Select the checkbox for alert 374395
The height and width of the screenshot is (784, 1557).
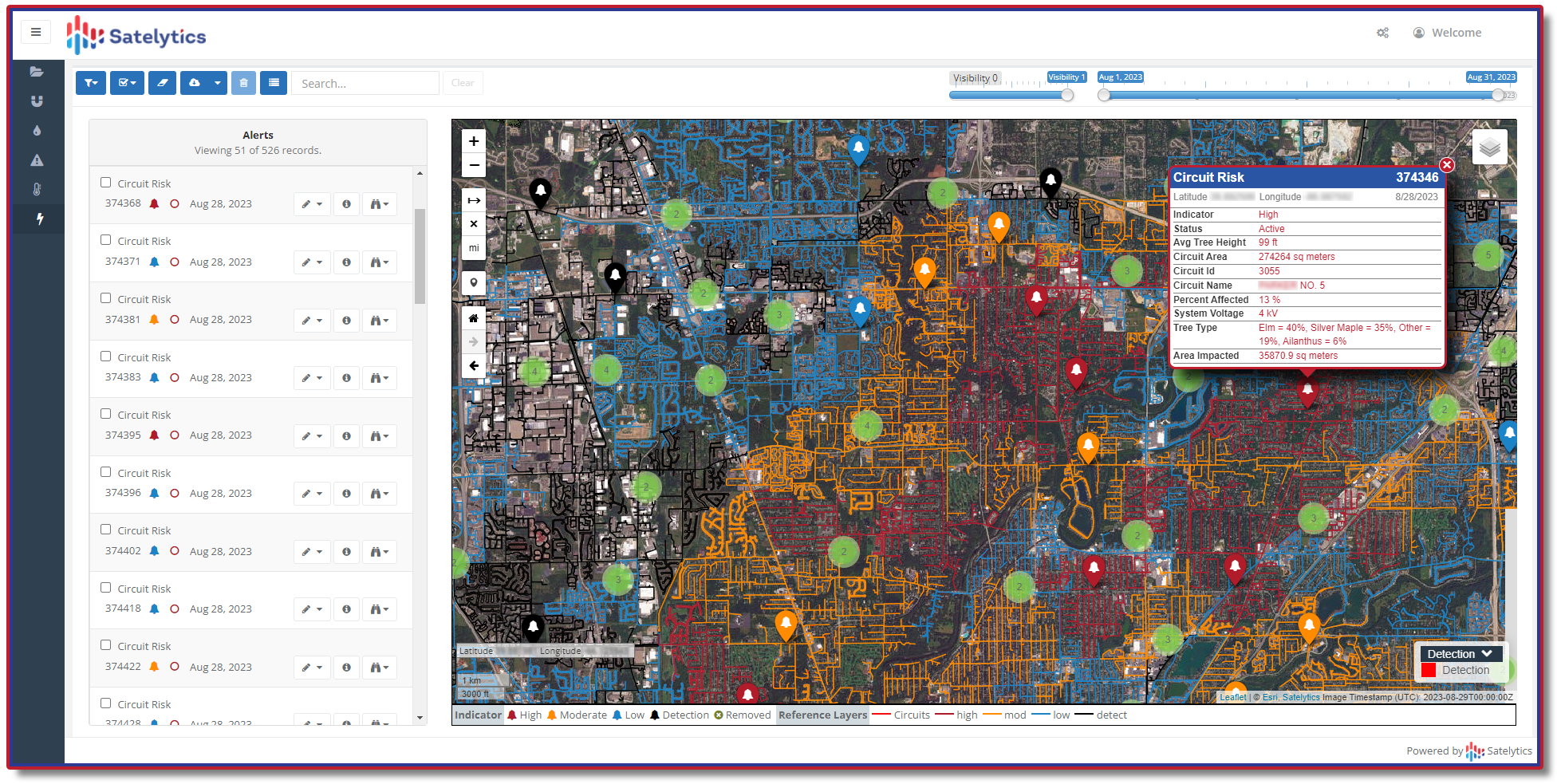(x=105, y=414)
